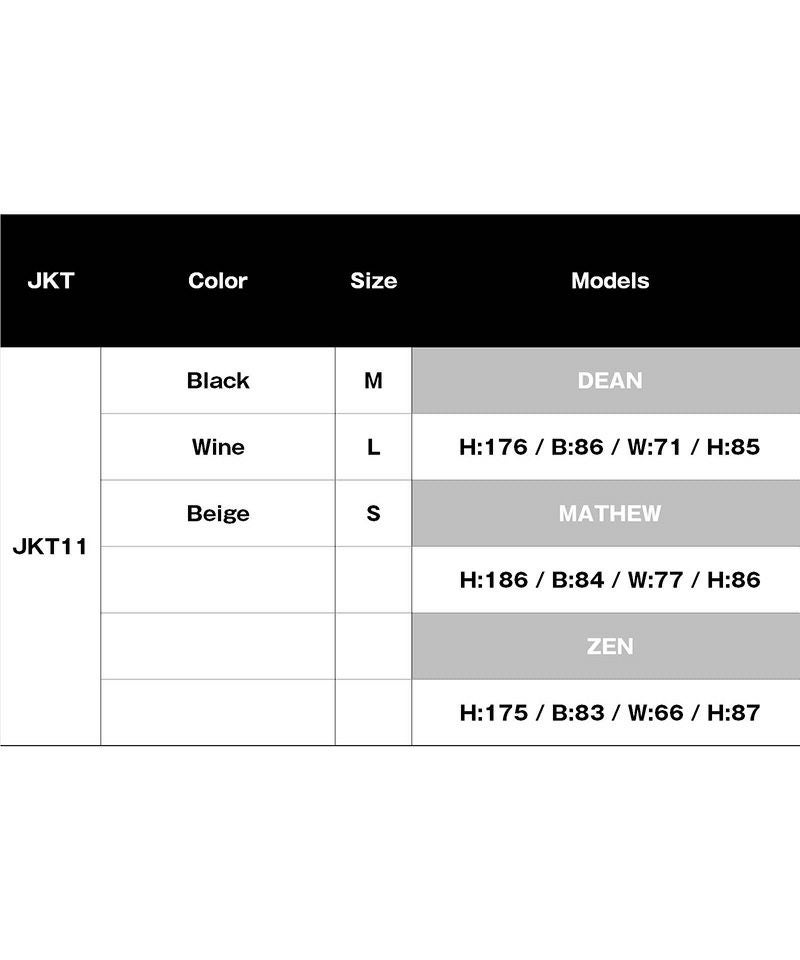Click the empty Color cell beside ZEN
Viewport: 800px width, 960px height.
(x=217, y=646)
